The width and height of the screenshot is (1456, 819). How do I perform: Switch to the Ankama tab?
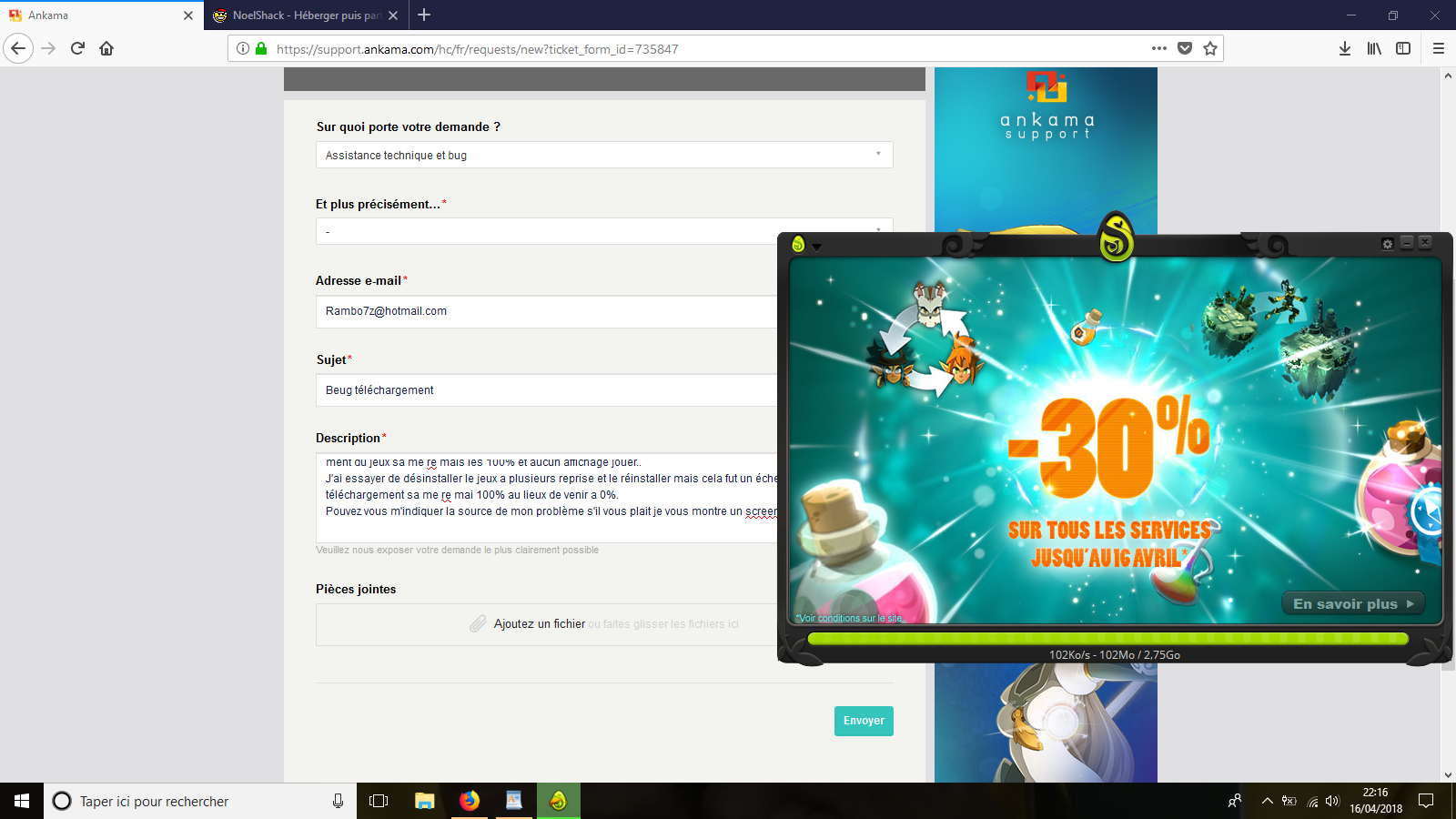click(x=101, y=15)
